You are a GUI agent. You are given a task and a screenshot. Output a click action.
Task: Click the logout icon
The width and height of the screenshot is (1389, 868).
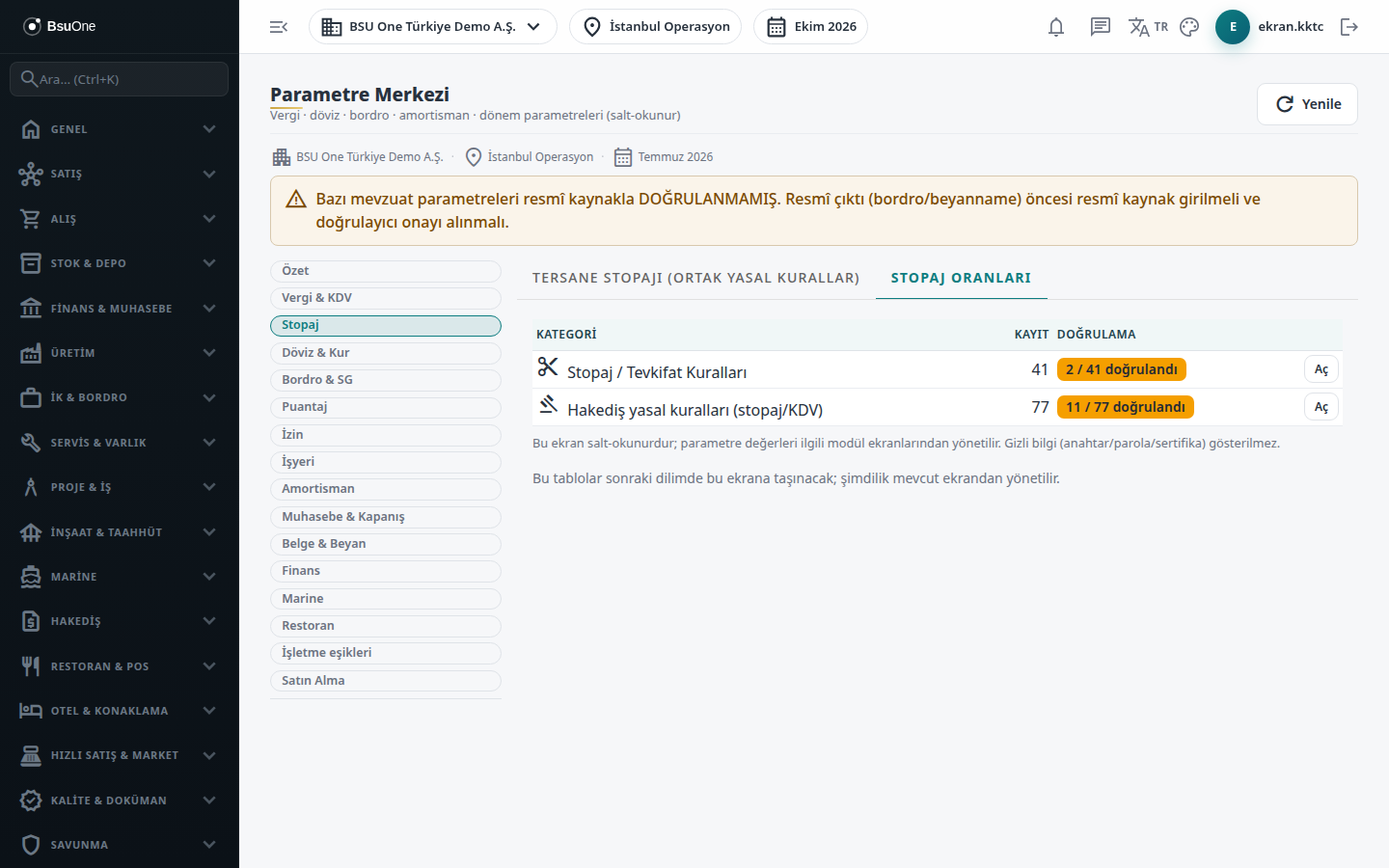coord(1349,27)
